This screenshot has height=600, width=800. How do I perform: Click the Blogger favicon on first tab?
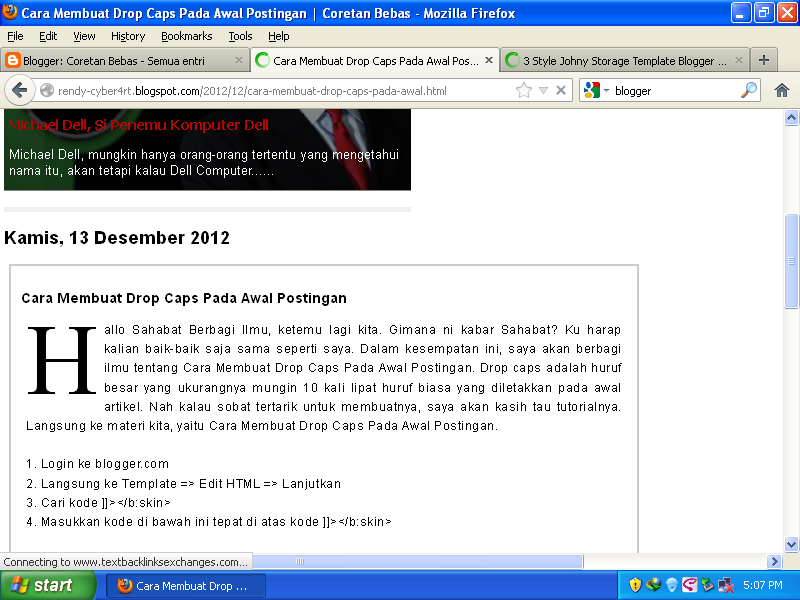pyautogui.click(x=12, y=60)
